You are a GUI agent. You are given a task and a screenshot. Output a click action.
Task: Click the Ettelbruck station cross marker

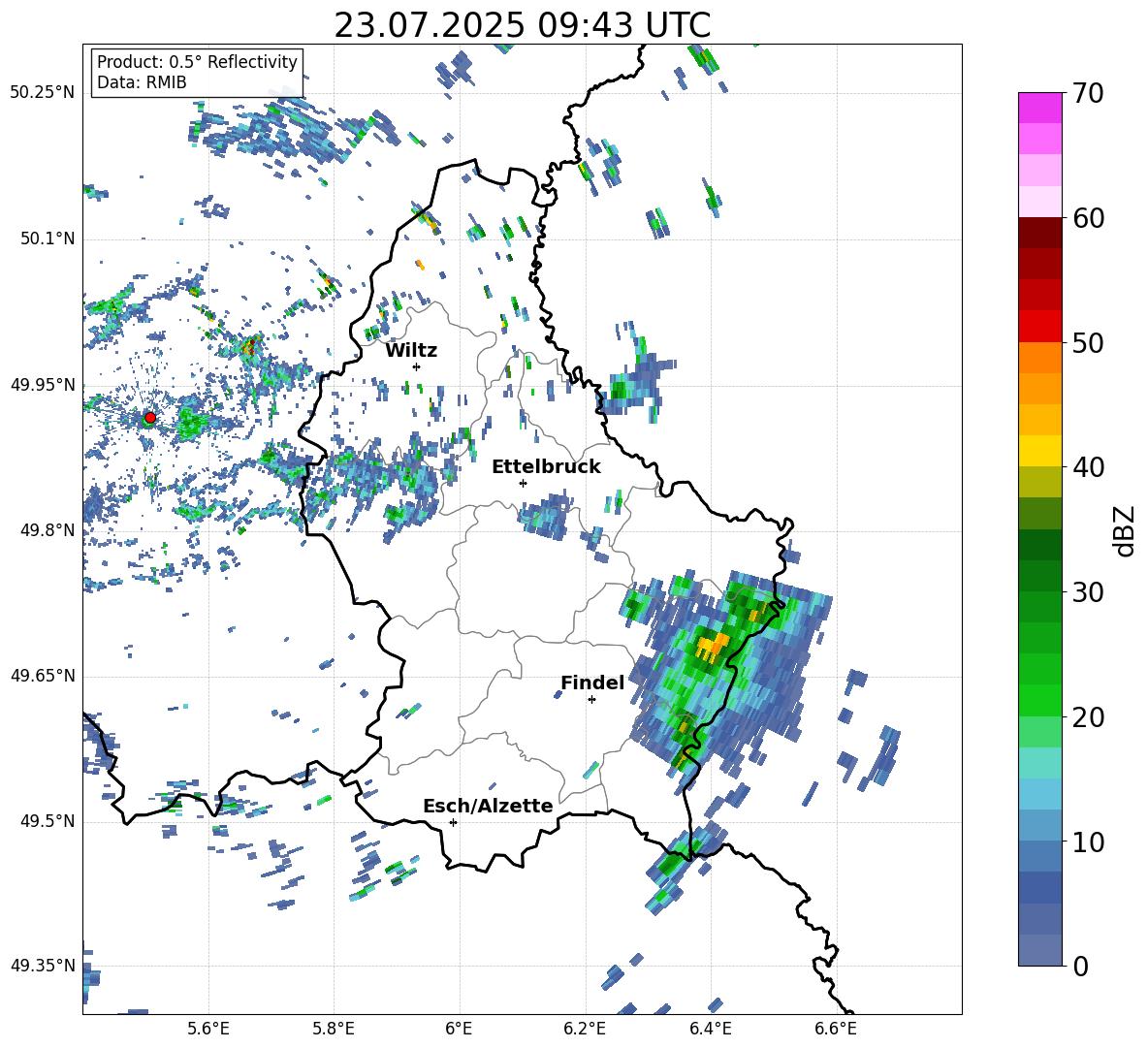coord(523,483)
